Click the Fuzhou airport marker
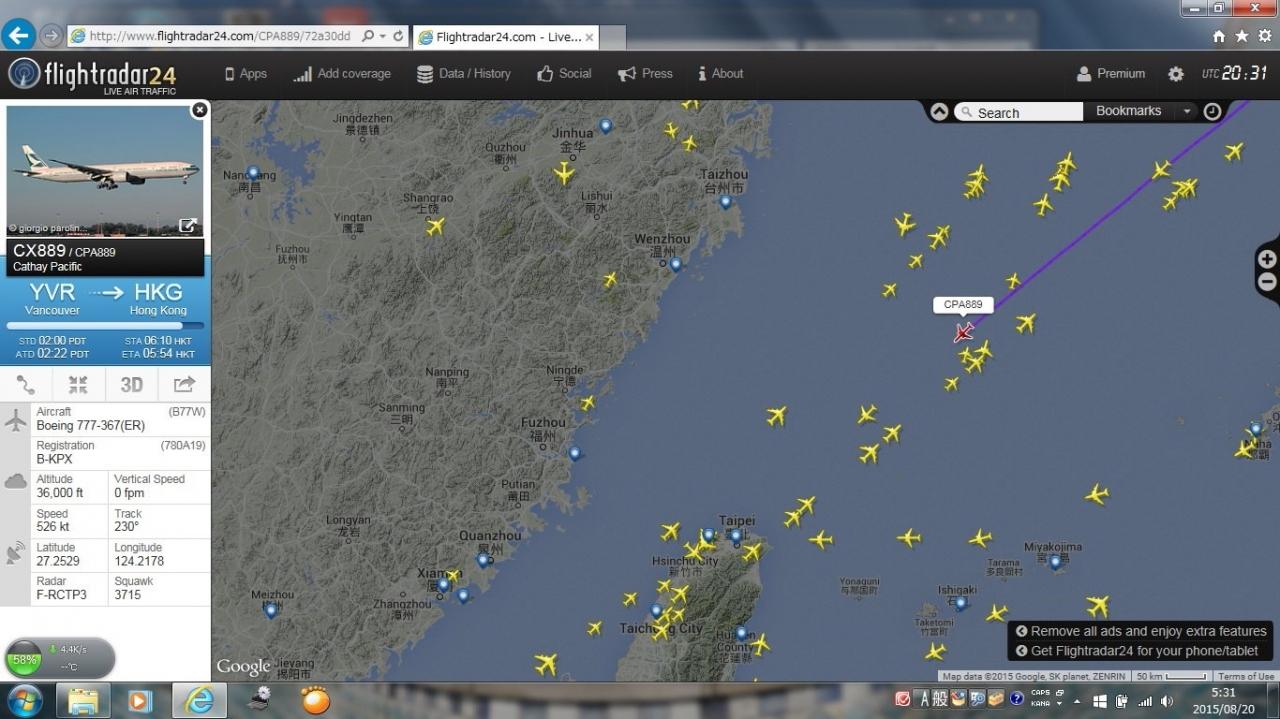Image resolution: width=1280 pixels, height=719 pixels. (x=575, y=453)
